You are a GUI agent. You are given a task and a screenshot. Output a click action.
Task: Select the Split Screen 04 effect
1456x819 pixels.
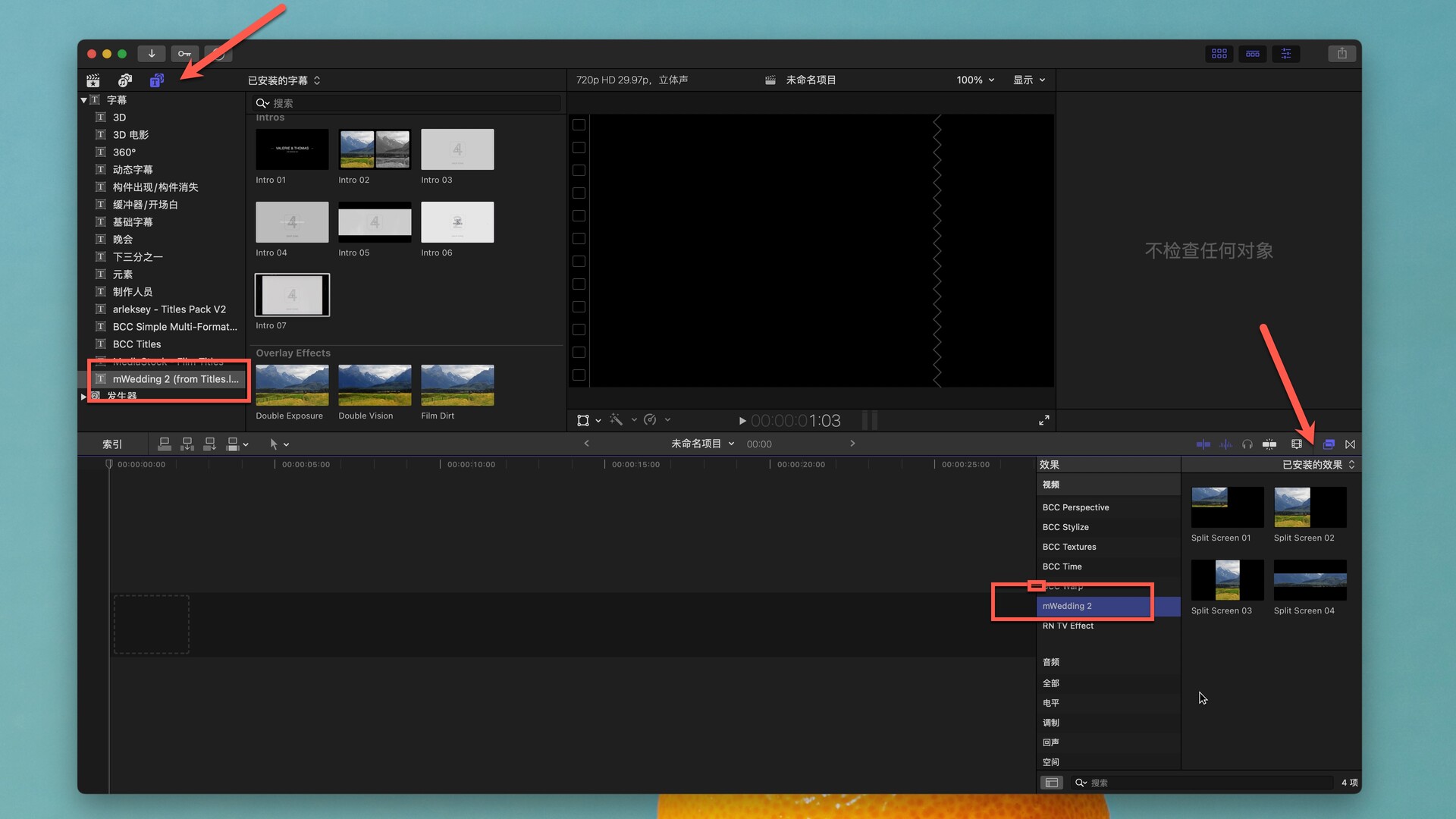(x=1310, y=580)
